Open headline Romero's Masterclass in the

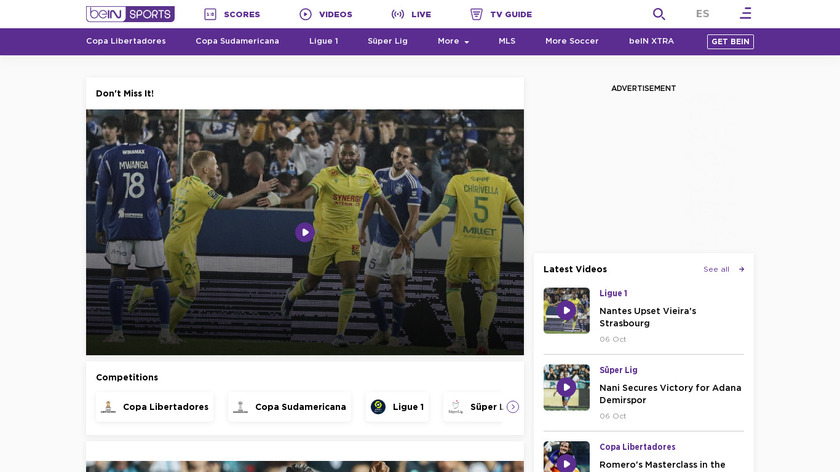point(662,464)
